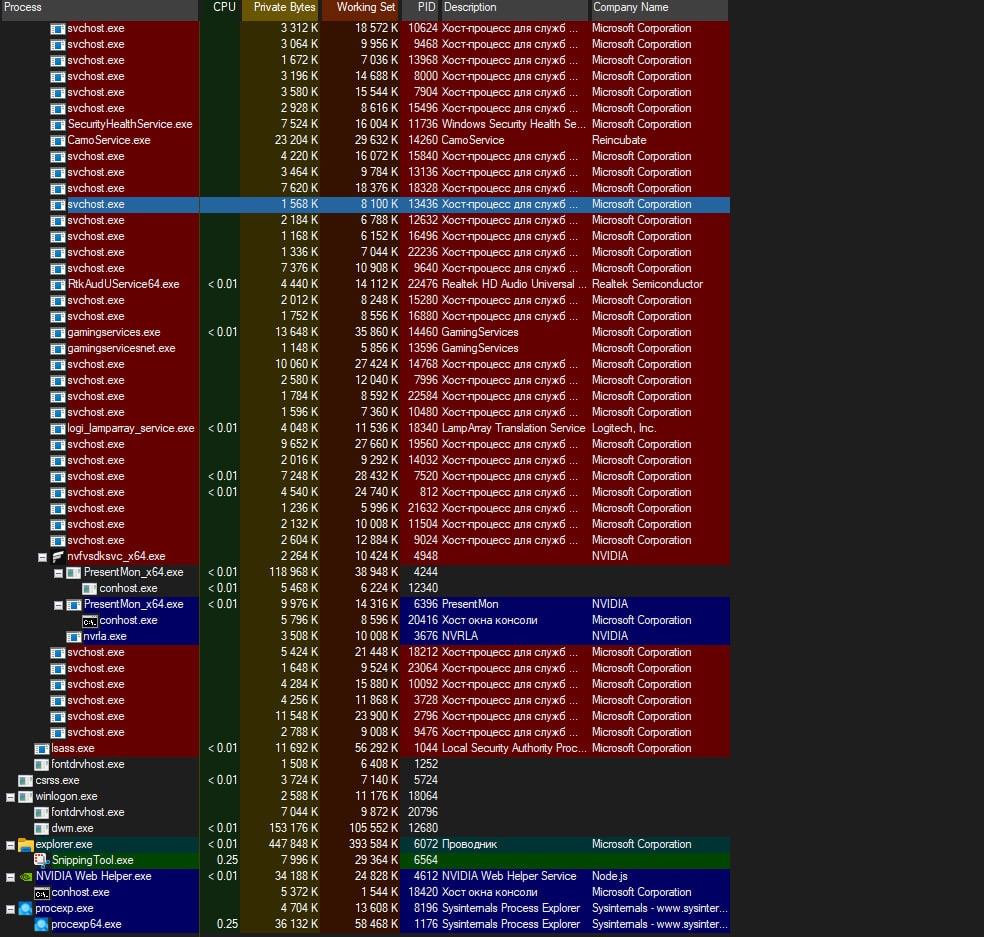Click the gamingservices.exe process icon
984x937 pixels.
(x=58, y=333)
